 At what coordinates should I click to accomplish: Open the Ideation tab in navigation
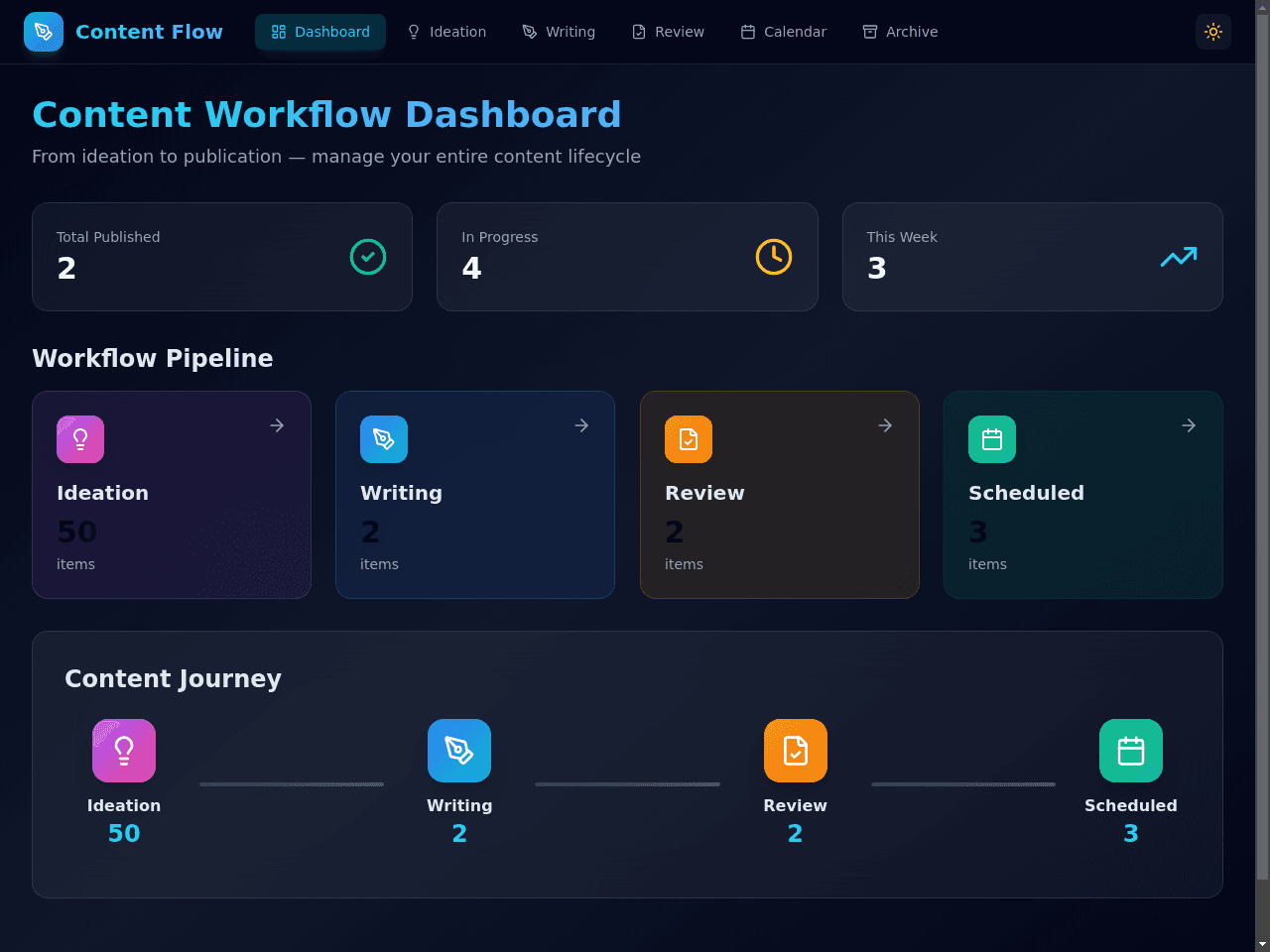pyautogui.click(x=446, y=32)
